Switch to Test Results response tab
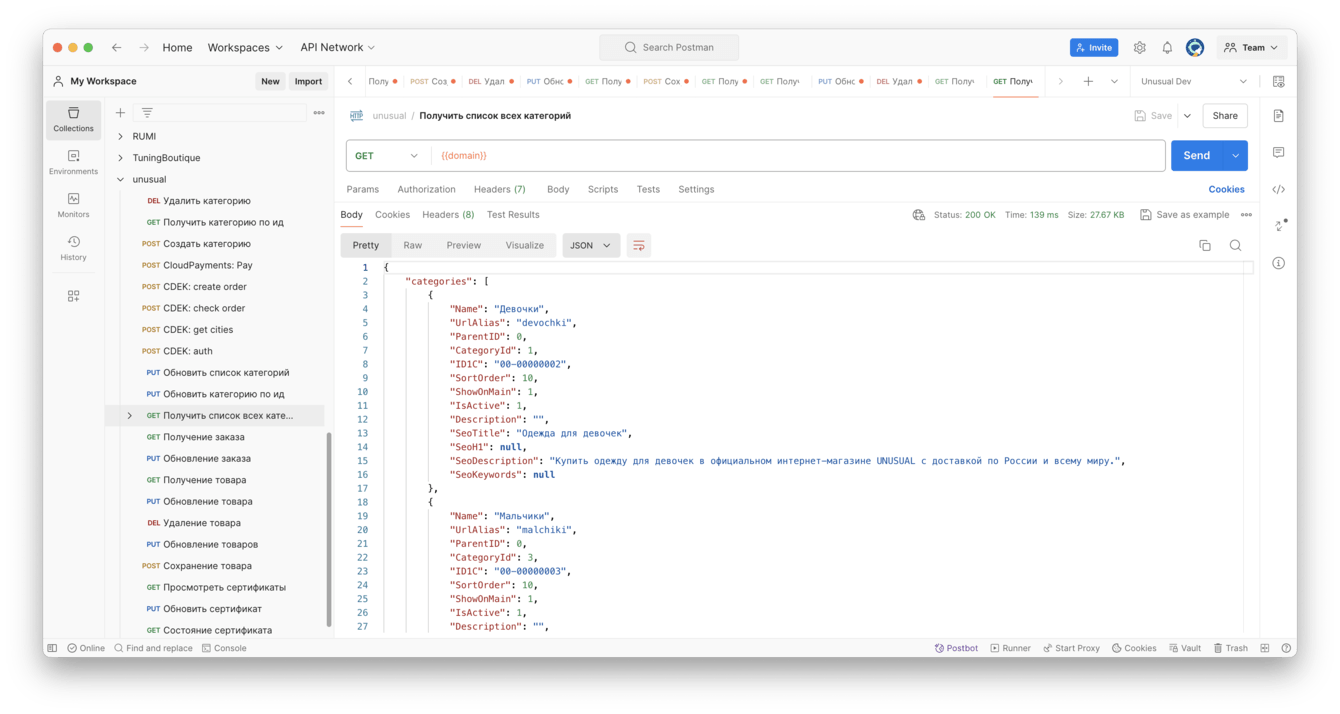This screenshot has width=1340, height=714. coord(513,215)
